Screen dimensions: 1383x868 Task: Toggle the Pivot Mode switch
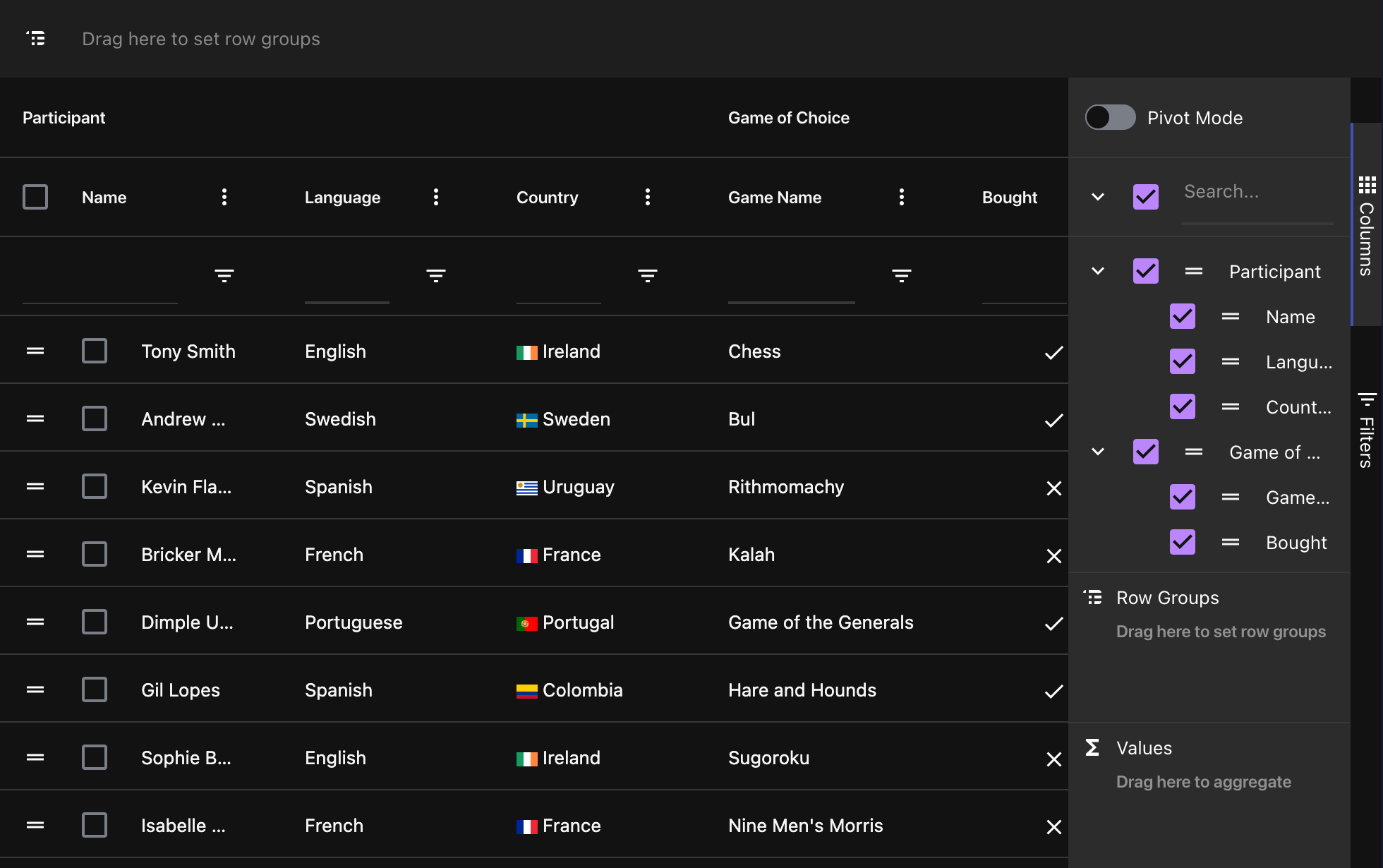coord(1110,117)
